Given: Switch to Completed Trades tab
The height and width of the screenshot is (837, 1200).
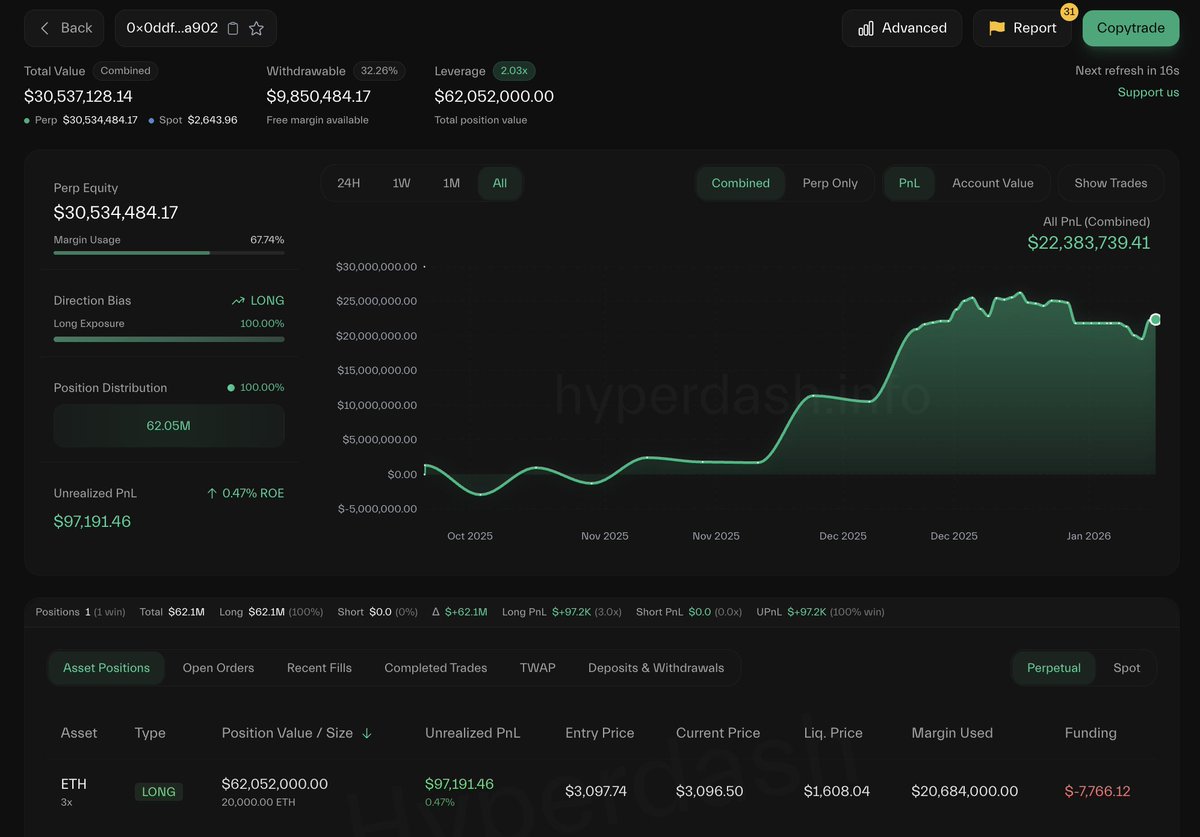Looking at the screenshot, I should pos(435,668).
